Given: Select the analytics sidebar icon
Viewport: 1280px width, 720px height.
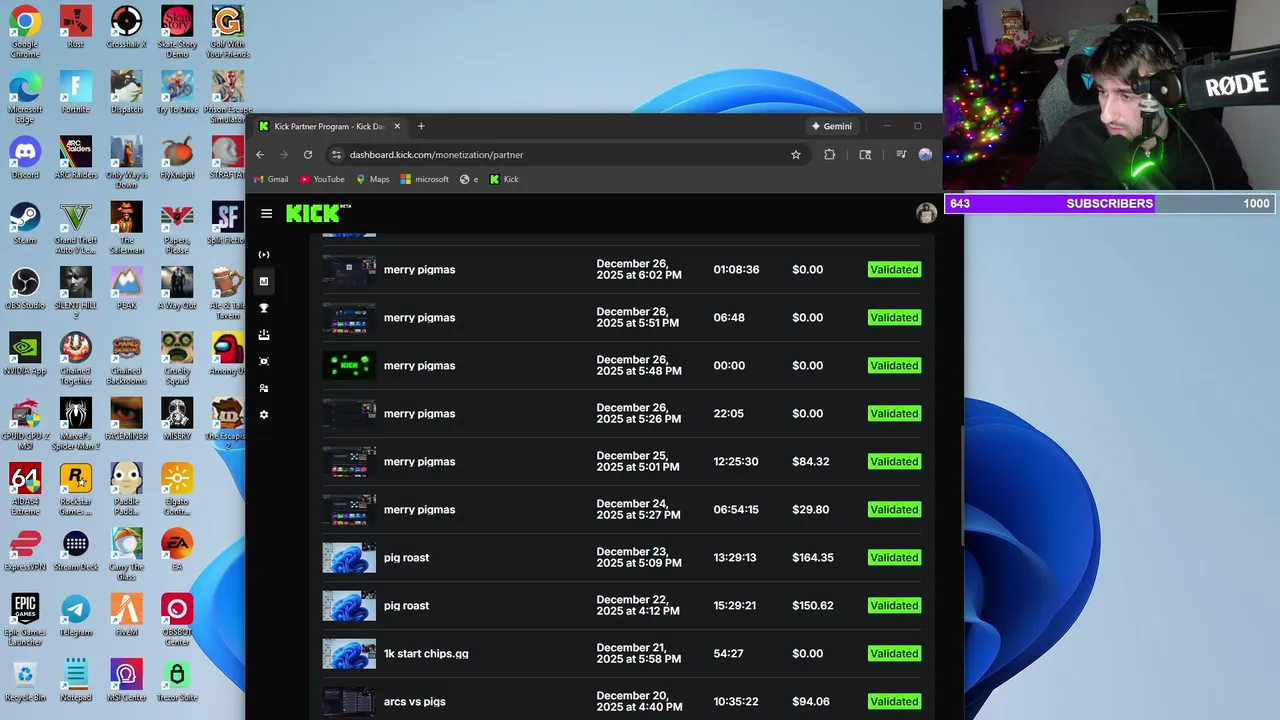Looking at the screenshot, I should click(x=264, y=281).
